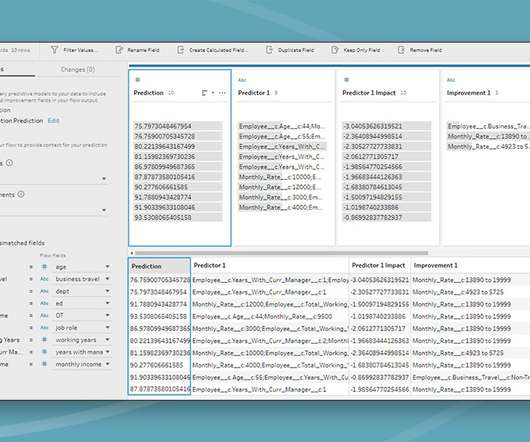
Task: Open Create Calculated Field from toolbar
Action: 212,50
